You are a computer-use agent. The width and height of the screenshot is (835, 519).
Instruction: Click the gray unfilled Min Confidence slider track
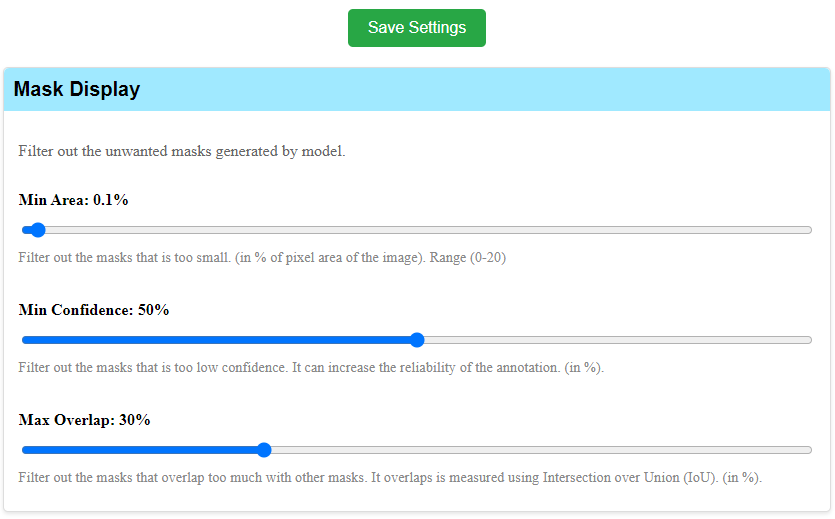615,340
